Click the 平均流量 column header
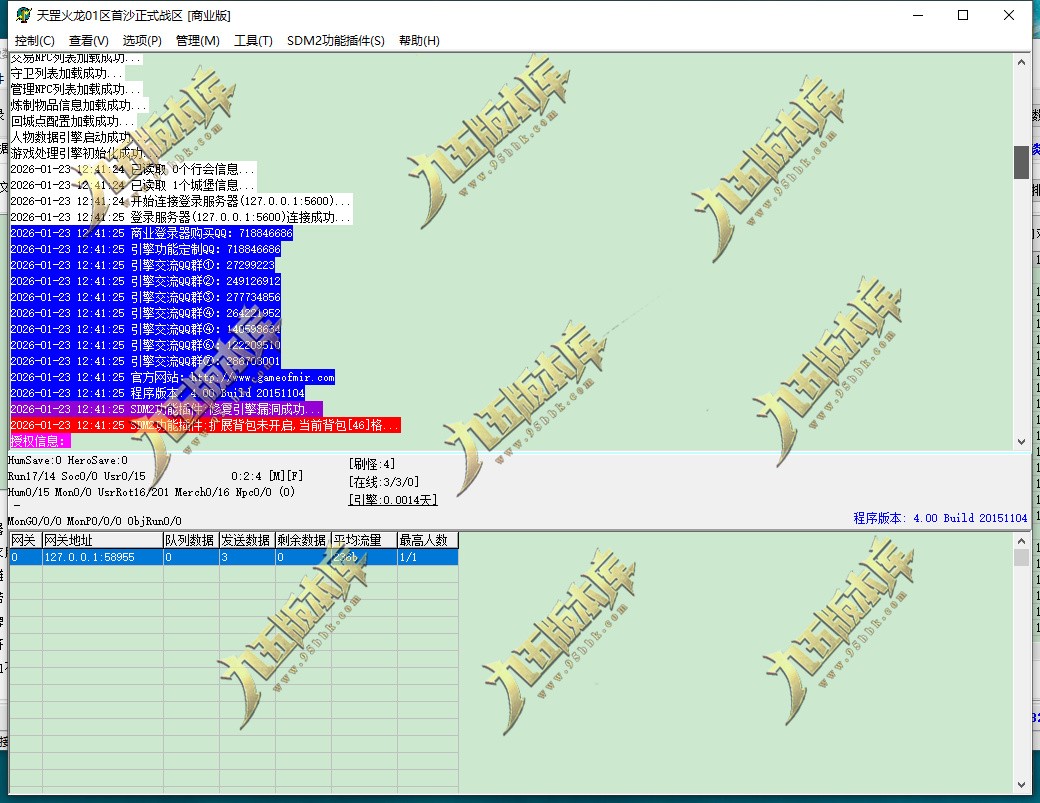Viewport: 1040px width, 803px height. [x=363, y=540]
